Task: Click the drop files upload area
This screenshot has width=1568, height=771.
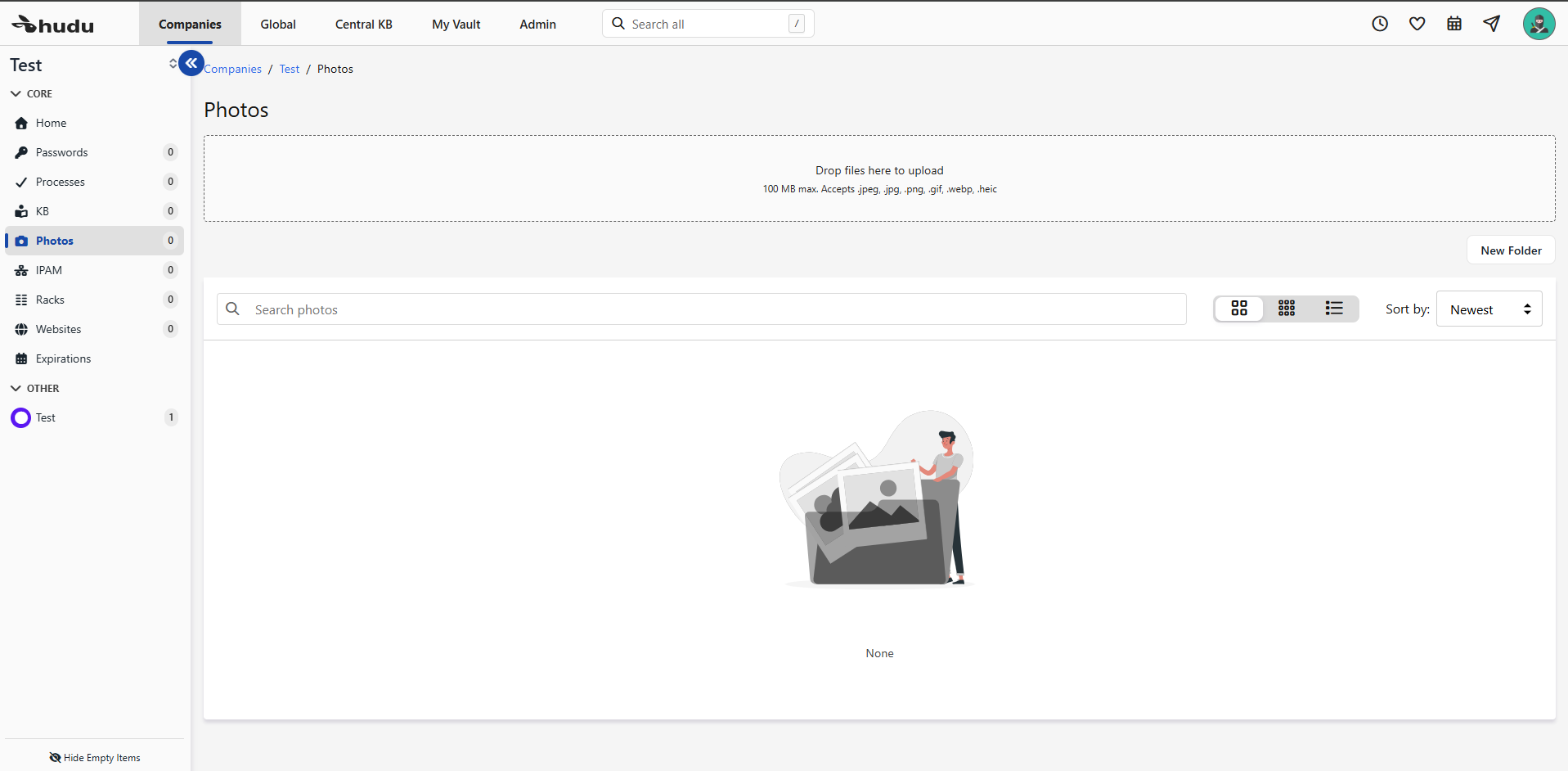Action: click(879, 178)
